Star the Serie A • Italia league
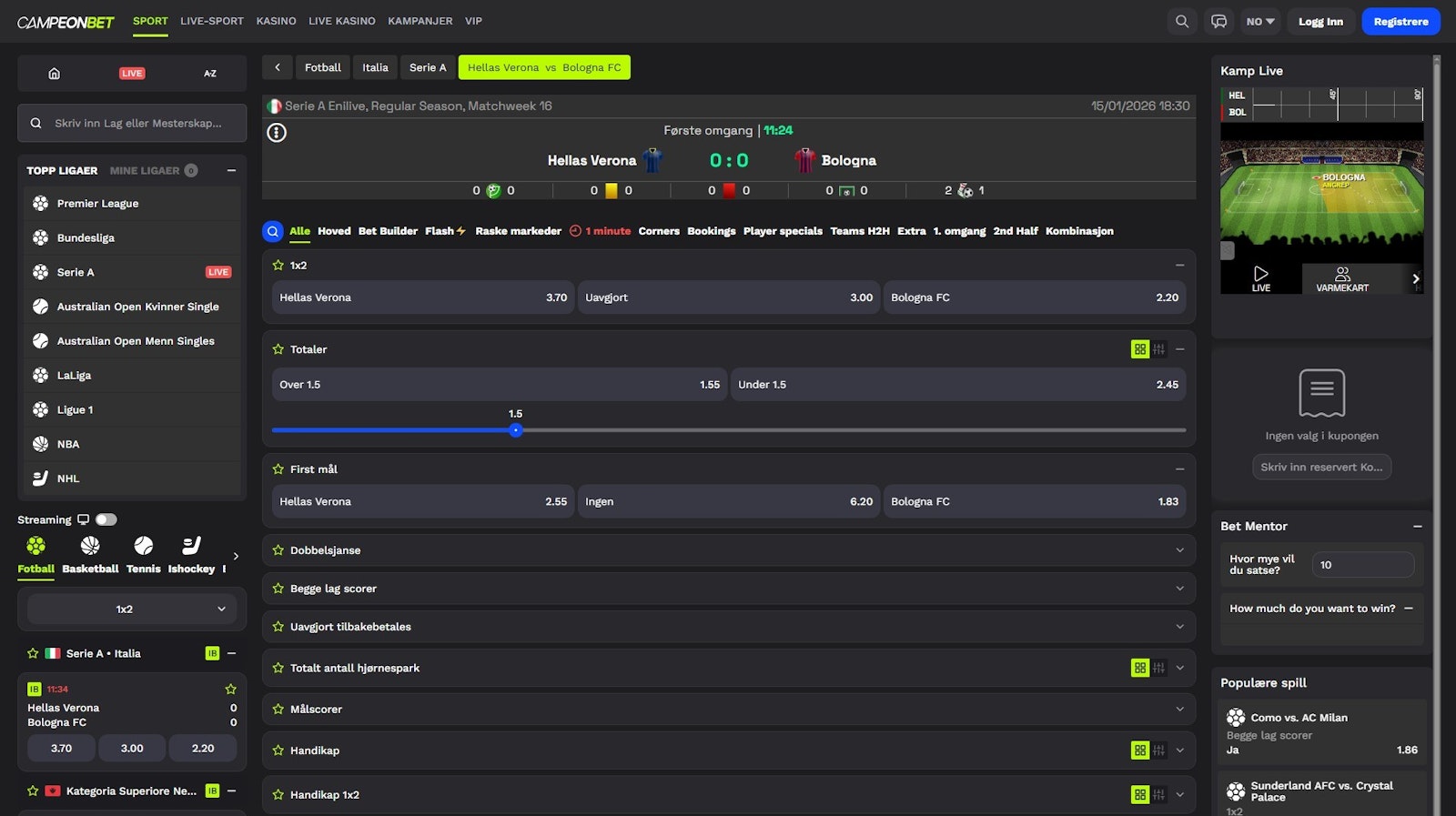The height and width of the screenshot is (816, 1456). (x=33, y=653)
